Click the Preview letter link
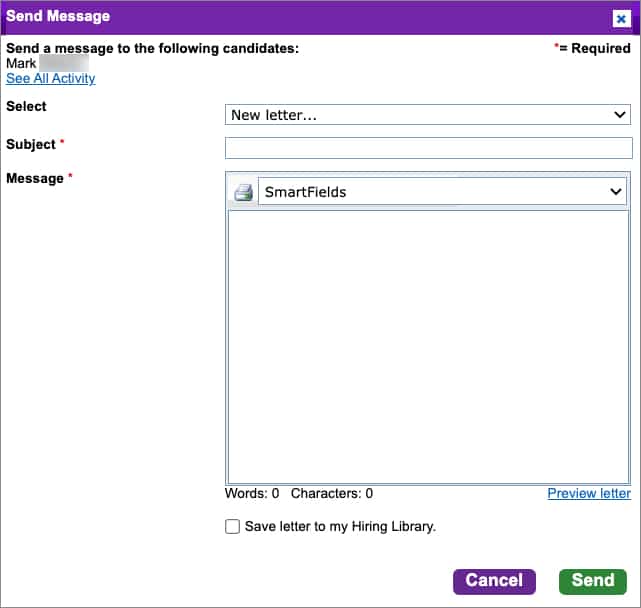The width and height of the screenshot is (641, 608). 589,493
